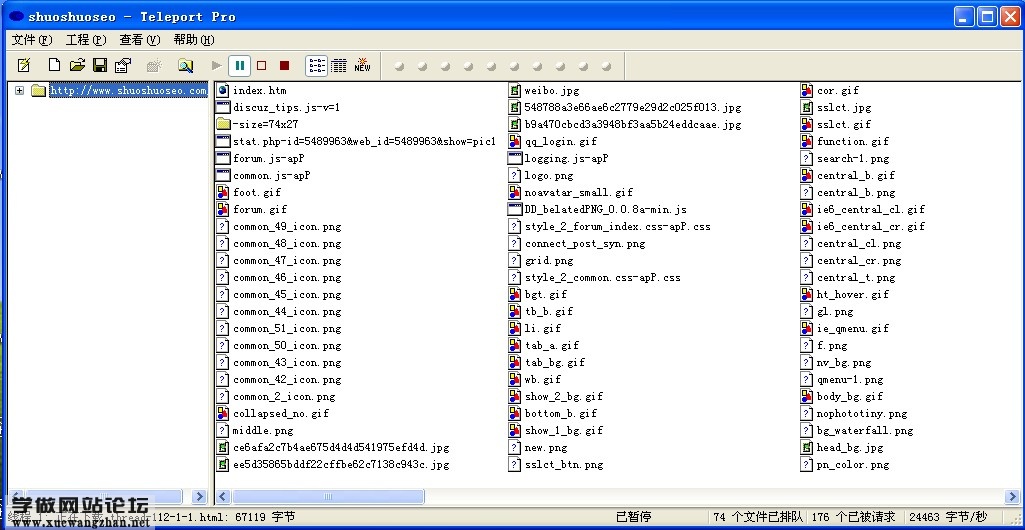The height and width of the screenshot is (530, 1025).
Task: Expand the shuoshuoseo.com tree node
Action: (19, 91)
